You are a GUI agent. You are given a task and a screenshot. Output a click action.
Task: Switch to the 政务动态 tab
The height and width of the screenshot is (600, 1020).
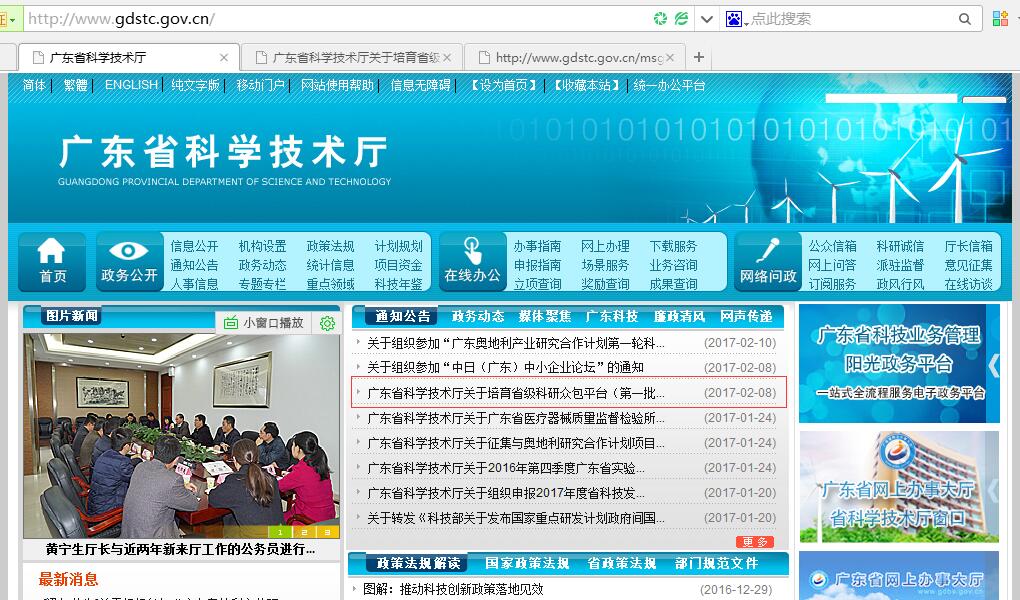coord(478,316)
